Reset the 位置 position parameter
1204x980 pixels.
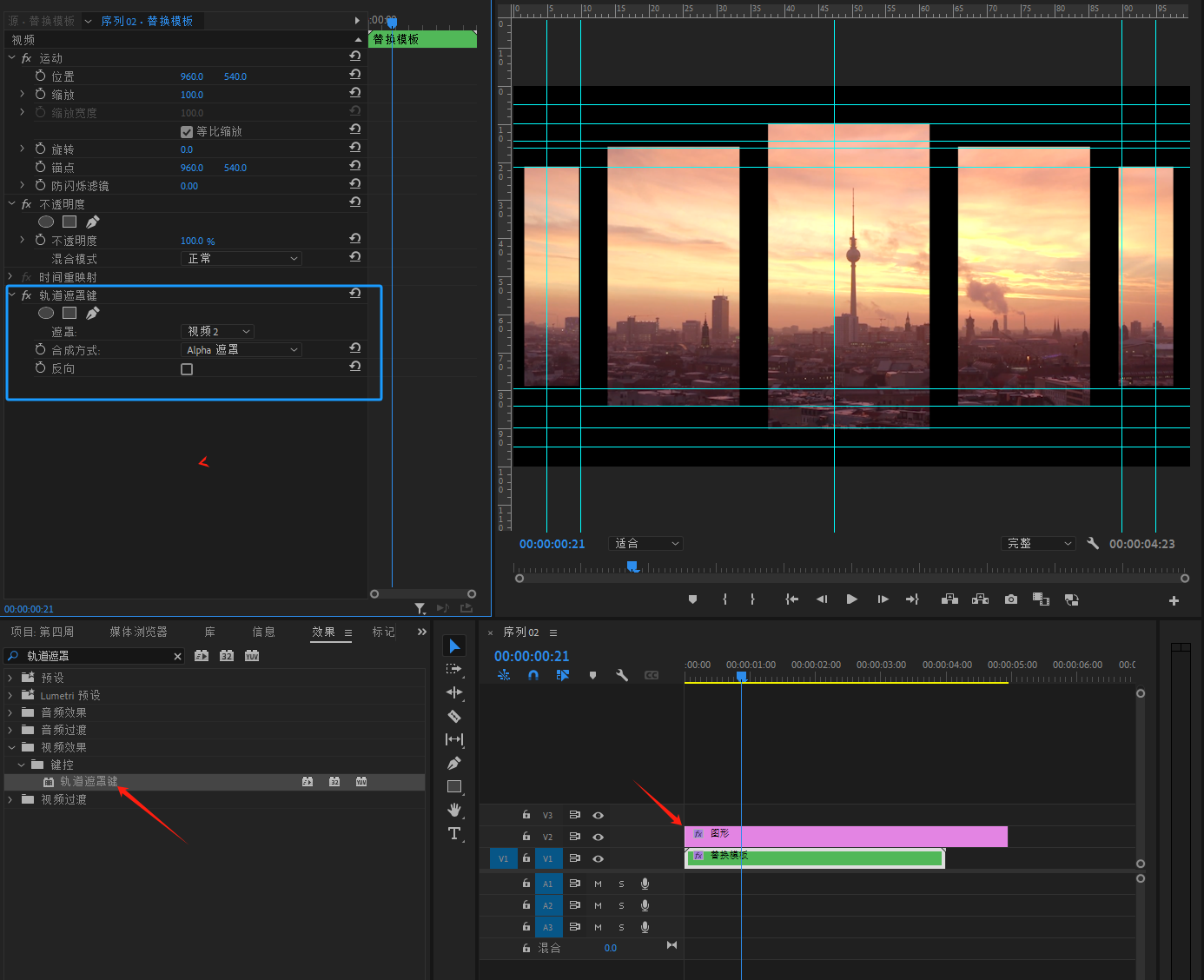(x=354, y=75)
